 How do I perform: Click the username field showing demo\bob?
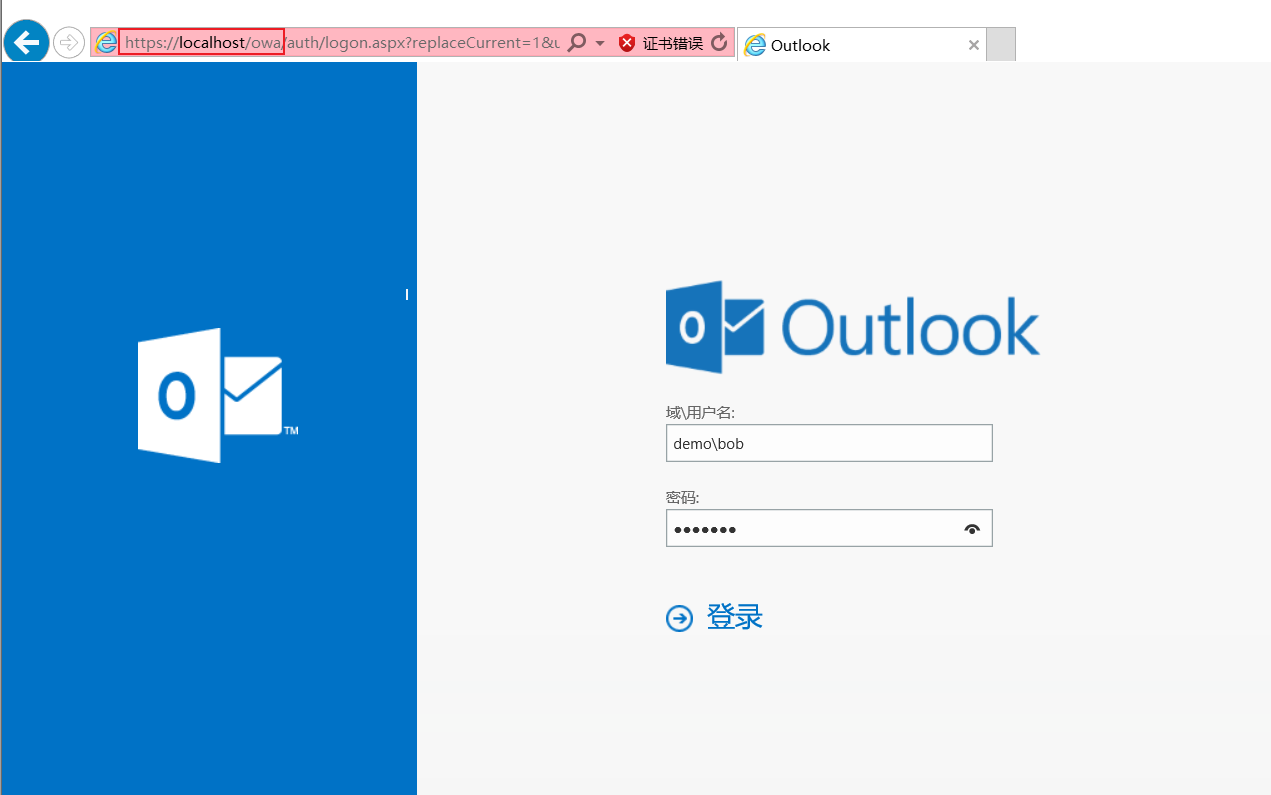829,443
